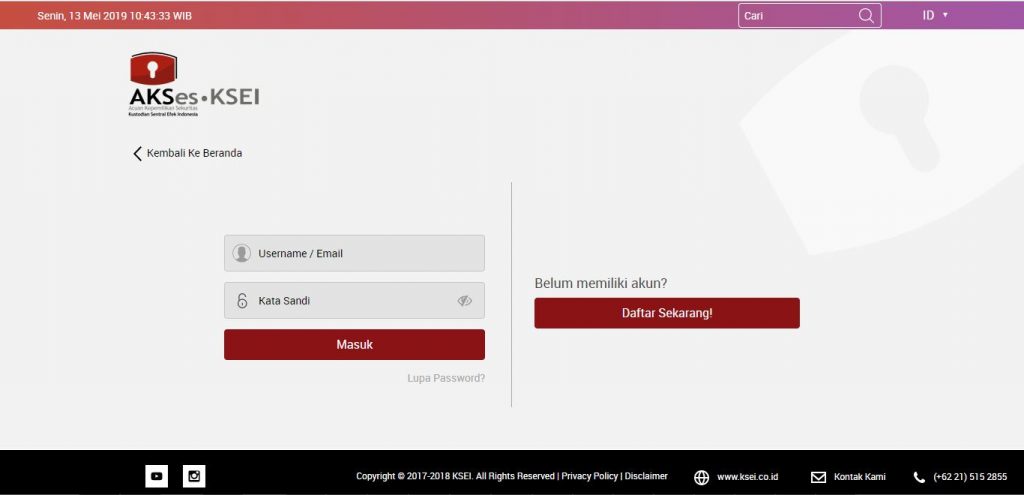Open the ID language dropdown

tap(934, 15)
